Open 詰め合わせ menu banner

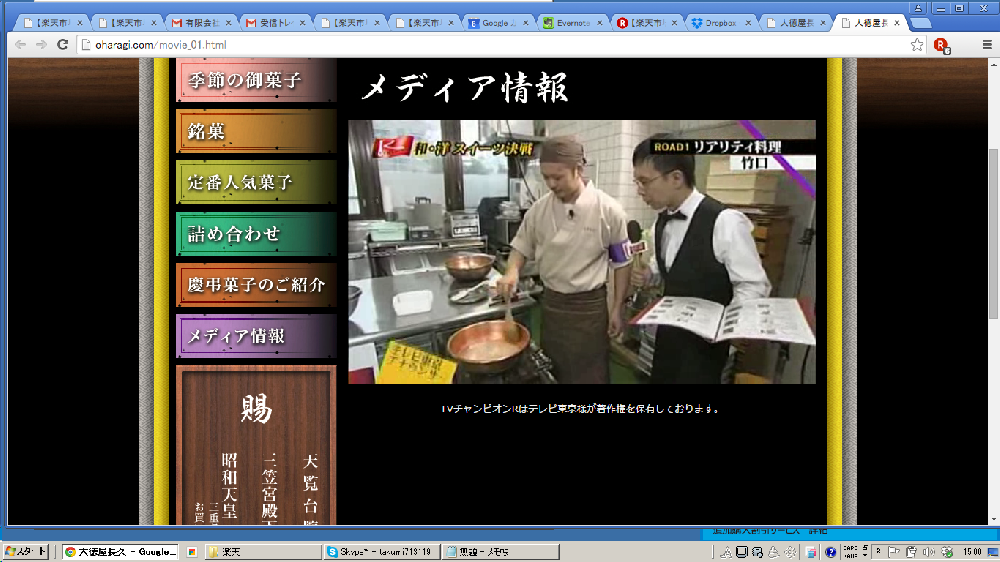coord(256,233)
